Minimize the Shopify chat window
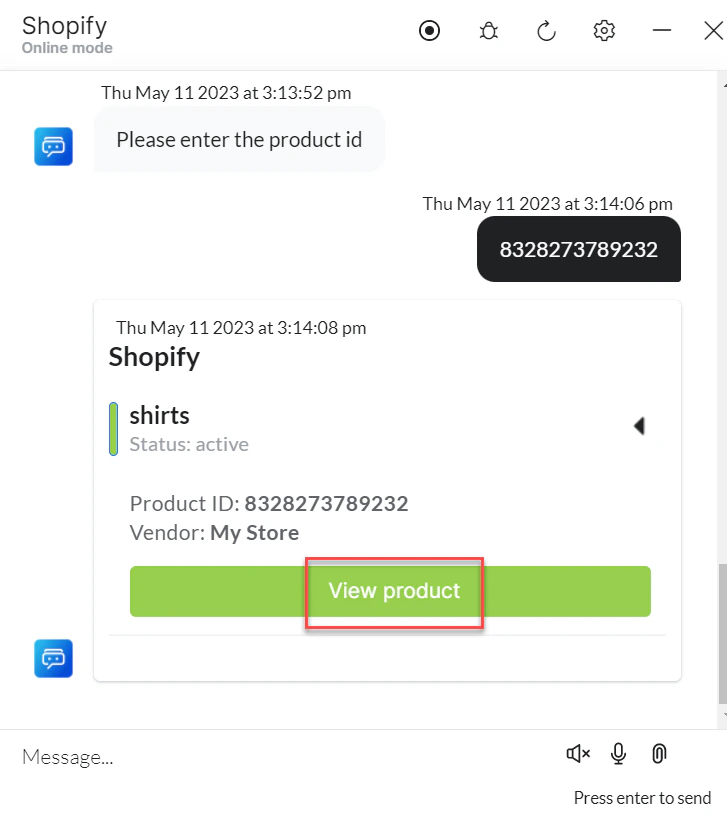 (662, 30)
